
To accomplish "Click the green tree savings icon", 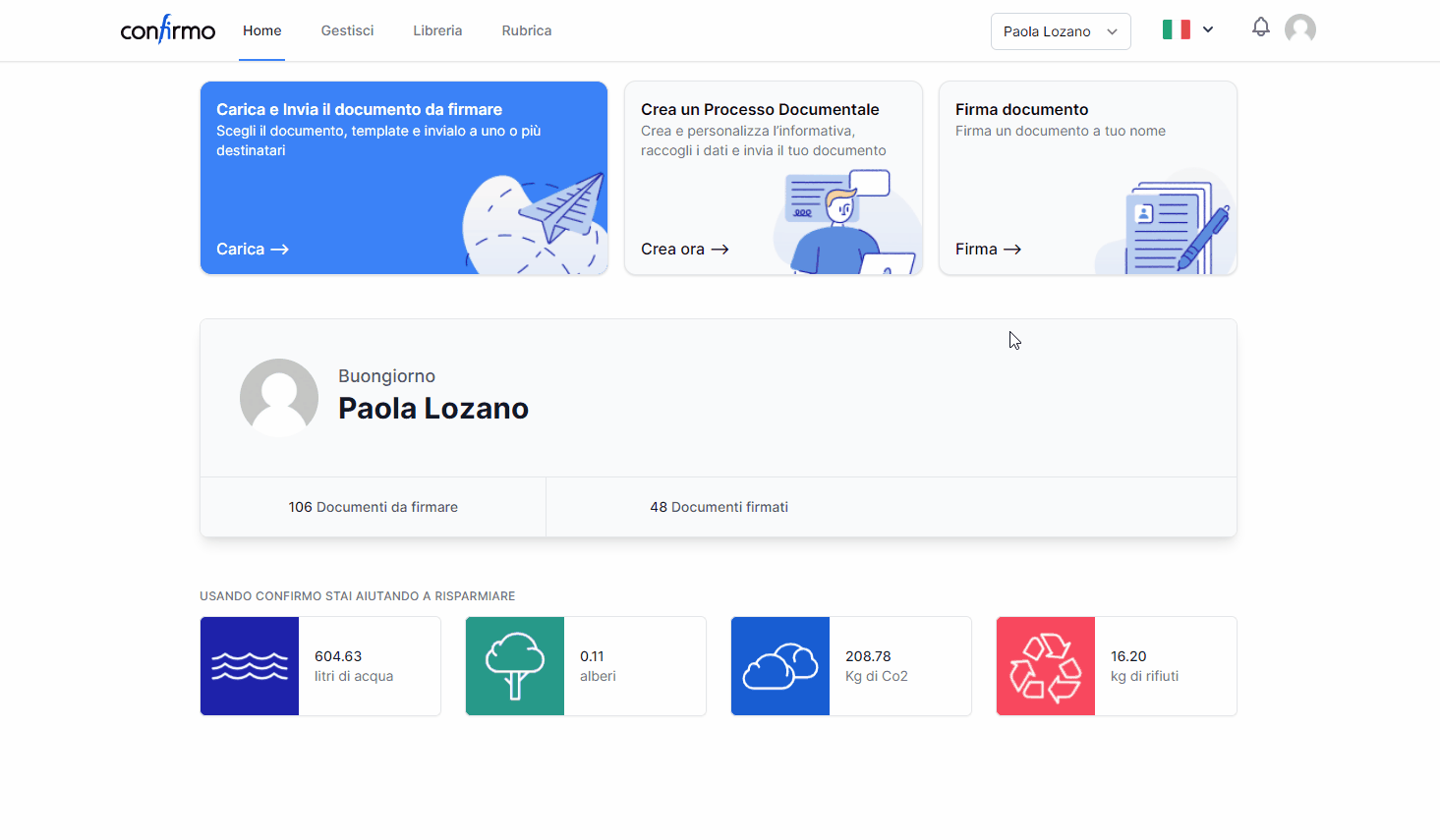I will click(x=515, y=666).
